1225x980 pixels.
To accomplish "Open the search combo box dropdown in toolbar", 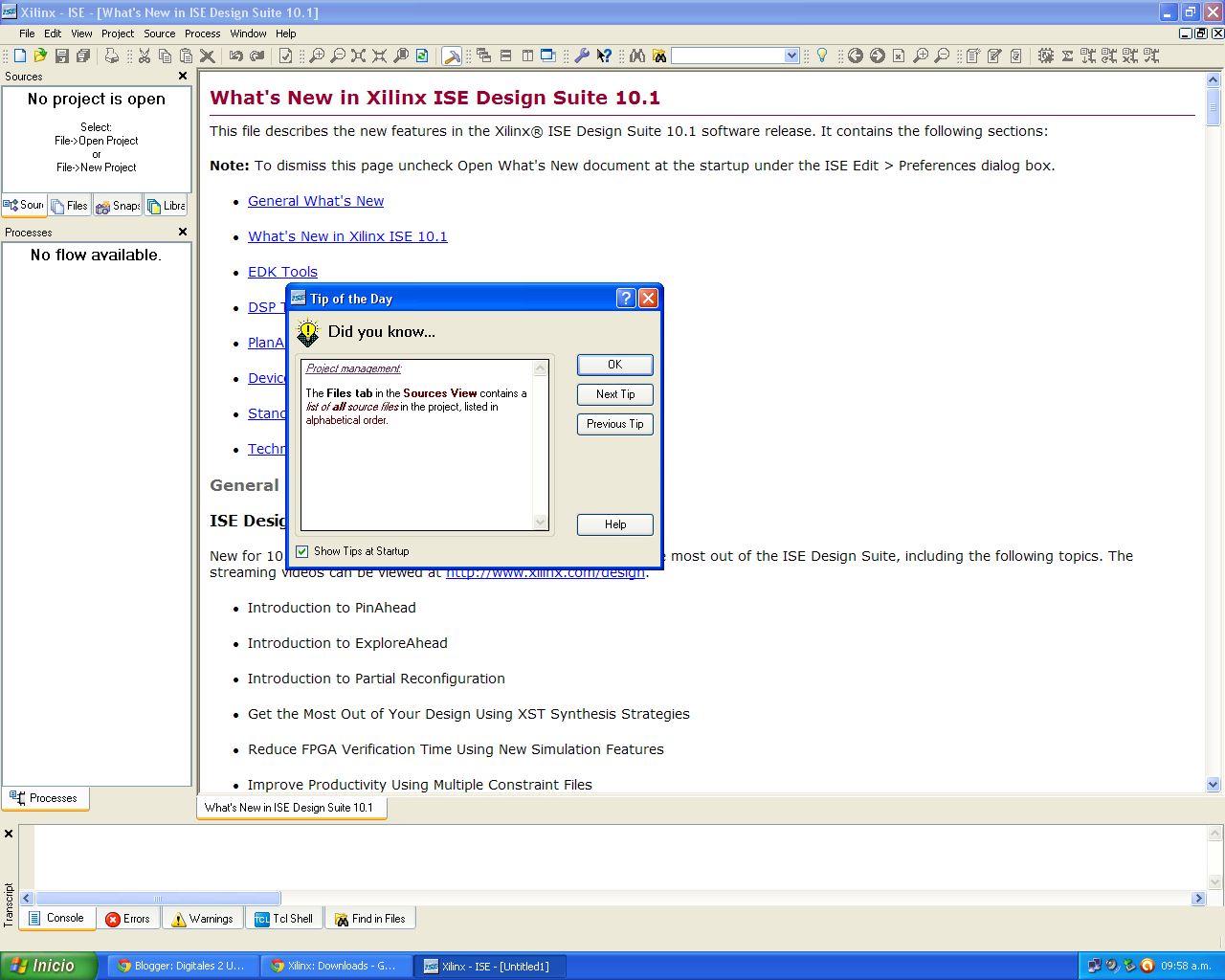I will 791,56.
